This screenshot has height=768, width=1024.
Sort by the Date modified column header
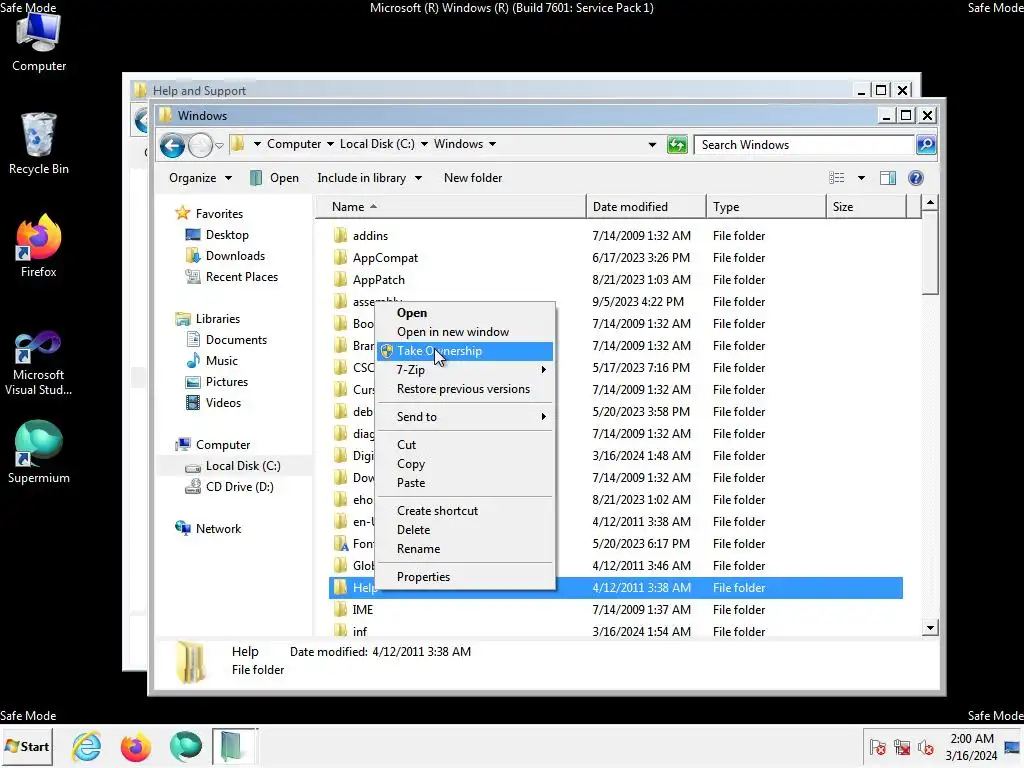point(647,206)
